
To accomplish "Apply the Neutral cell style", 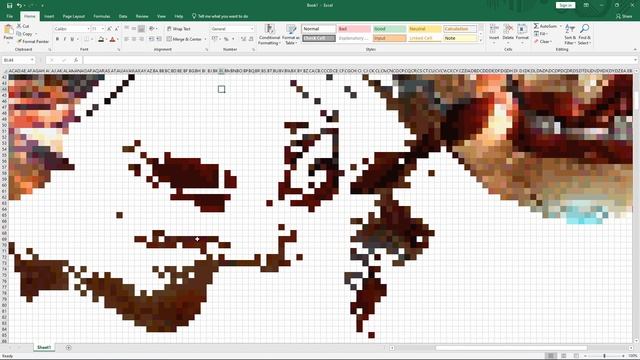I will (424, 29).
